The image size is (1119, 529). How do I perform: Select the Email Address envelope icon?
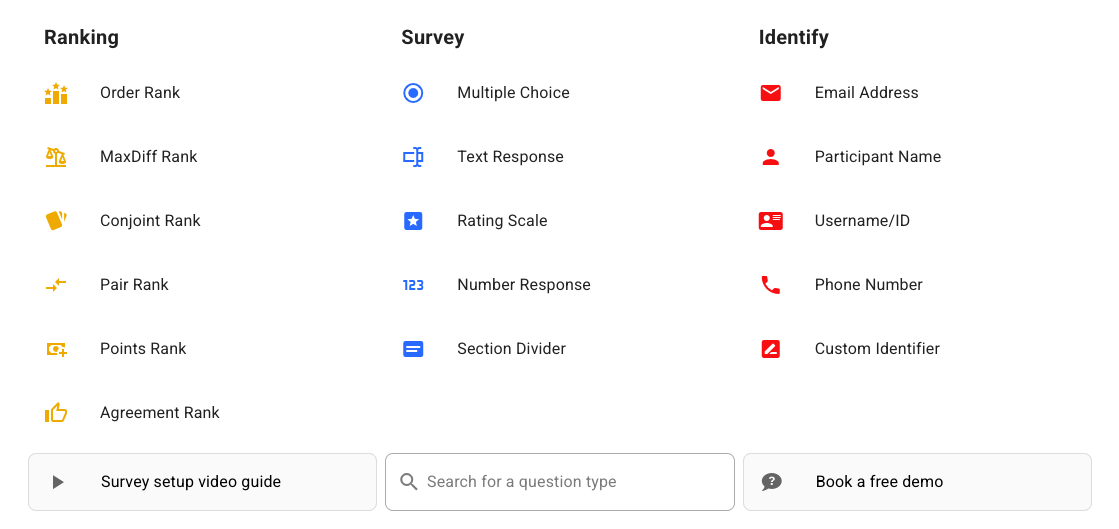coord(770,93)
